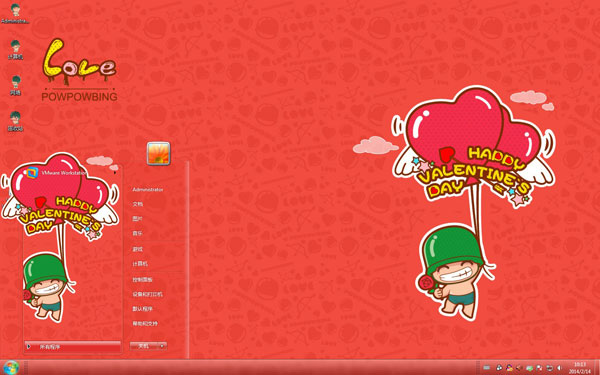Click the network connection tray icon
Image resolution: width=600 pixels, height=375 pixels.
(x=550, y=368)
